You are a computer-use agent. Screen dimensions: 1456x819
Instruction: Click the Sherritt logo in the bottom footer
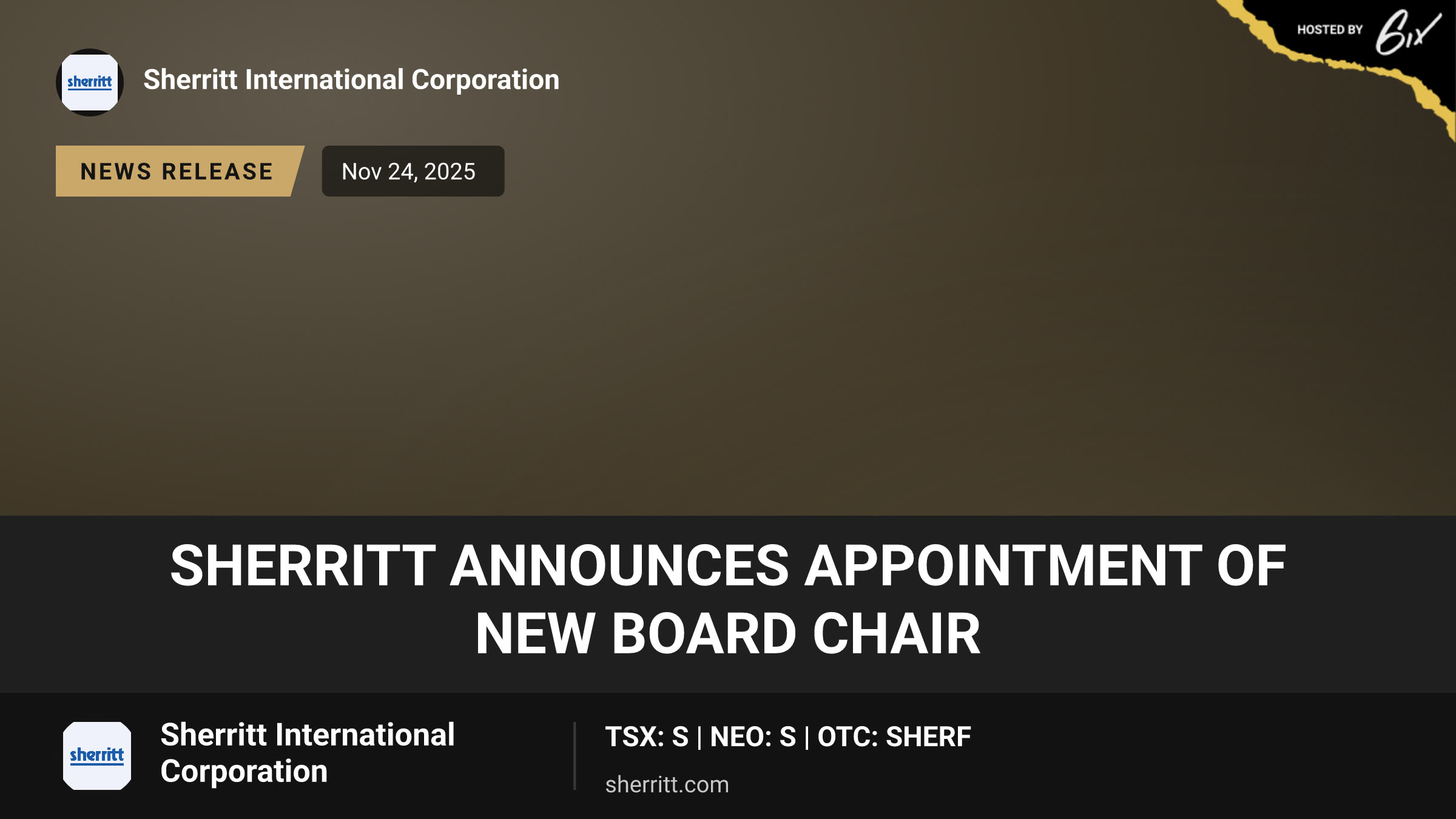(97, 755)
